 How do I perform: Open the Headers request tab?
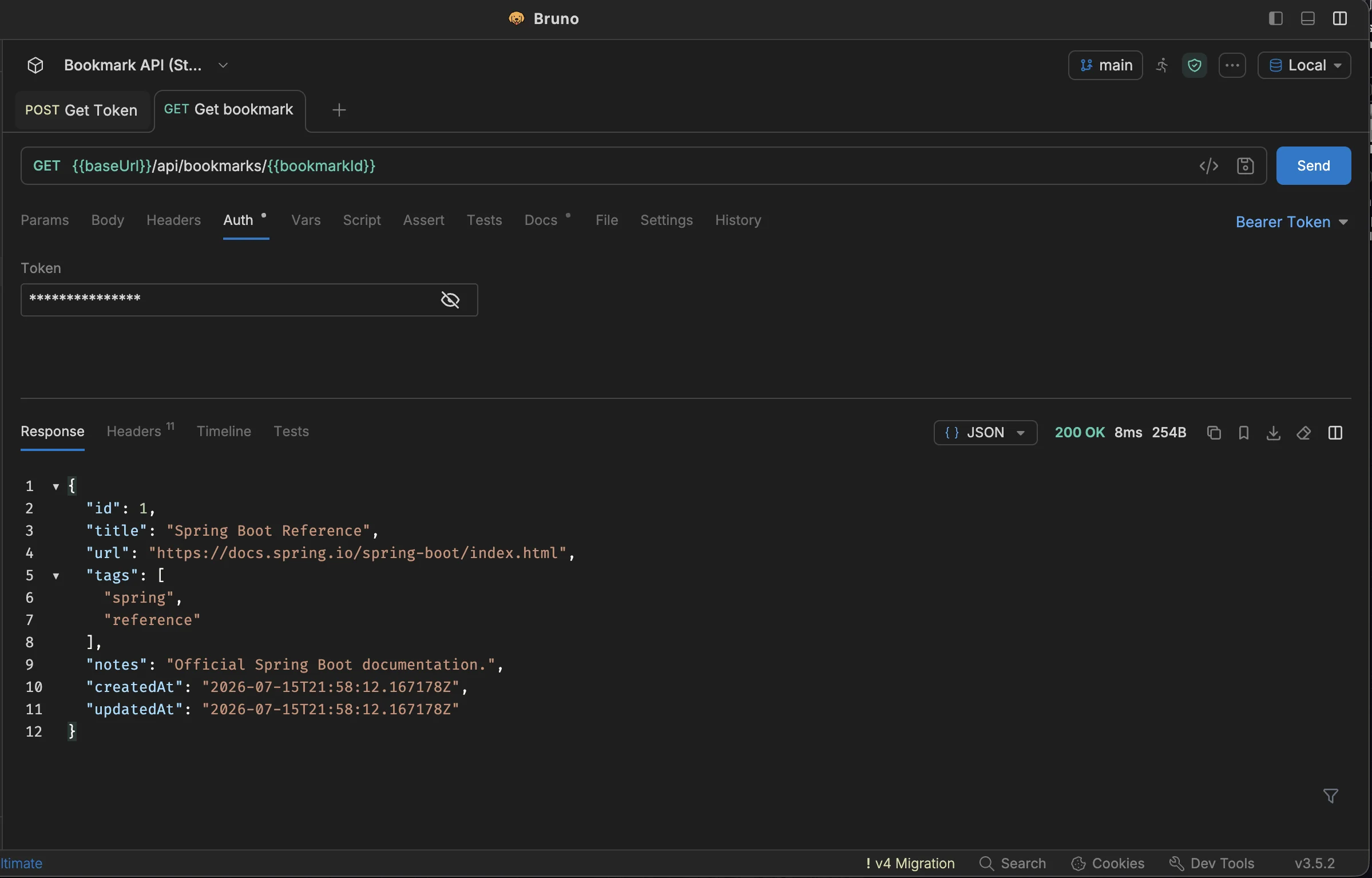[x=173, y=220]
